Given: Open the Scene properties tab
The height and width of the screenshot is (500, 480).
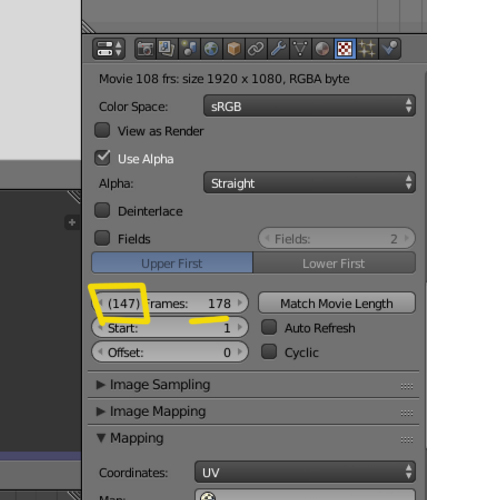Looking at the screenshot, I should tap(189, 49).
